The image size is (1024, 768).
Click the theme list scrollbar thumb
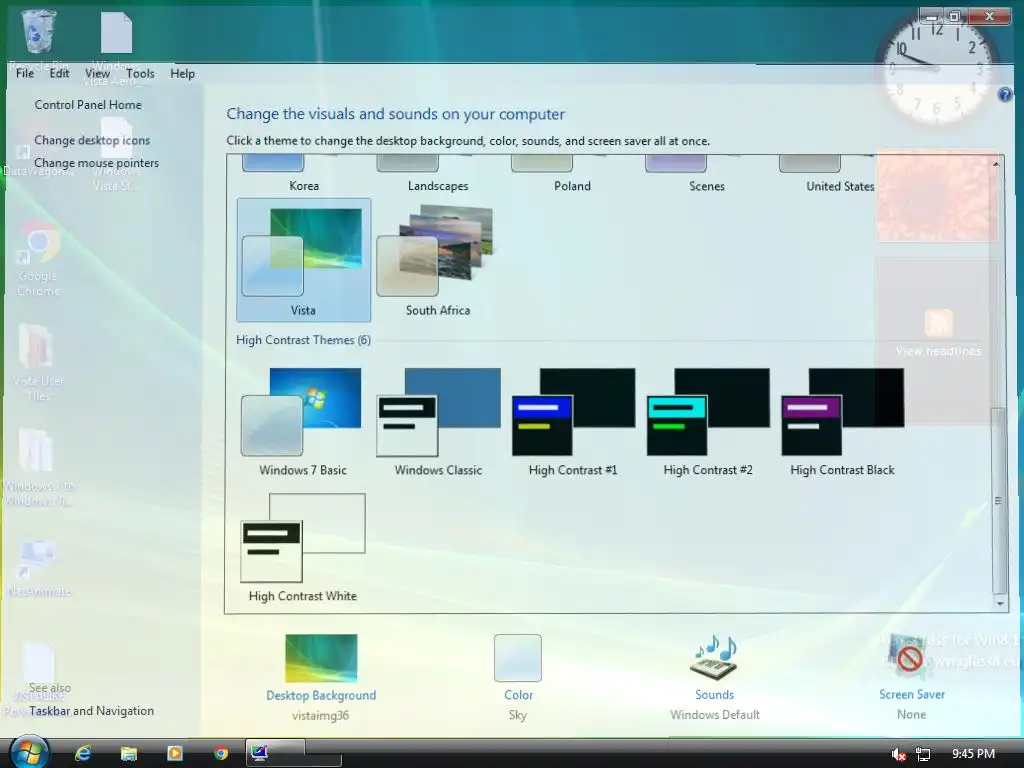click(x=999, y=501)
